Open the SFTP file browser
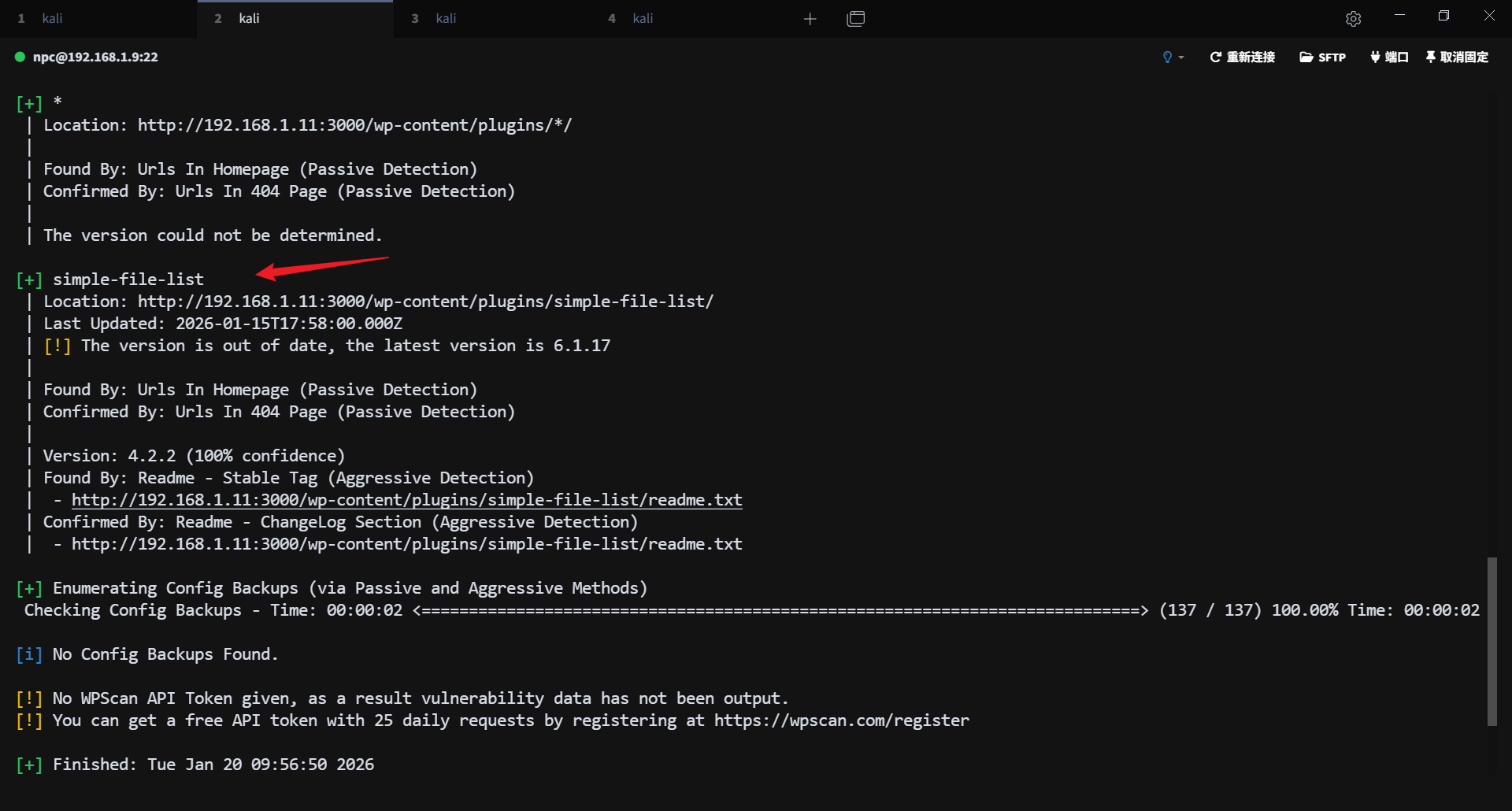Screen dimensions: 1512x811 click(x=1322, y=57)
